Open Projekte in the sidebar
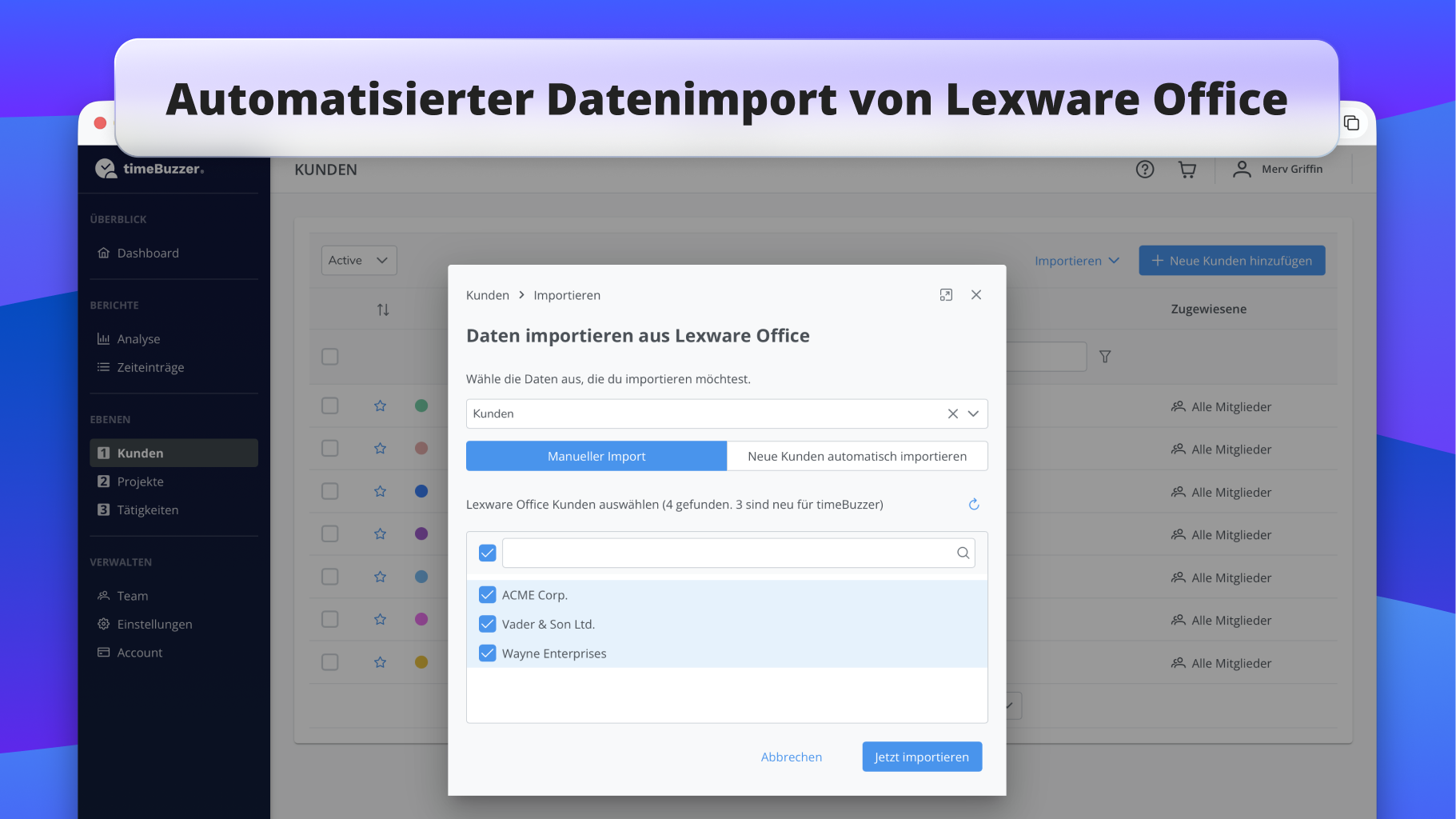 pyautogui.click(x=140, y=481)
